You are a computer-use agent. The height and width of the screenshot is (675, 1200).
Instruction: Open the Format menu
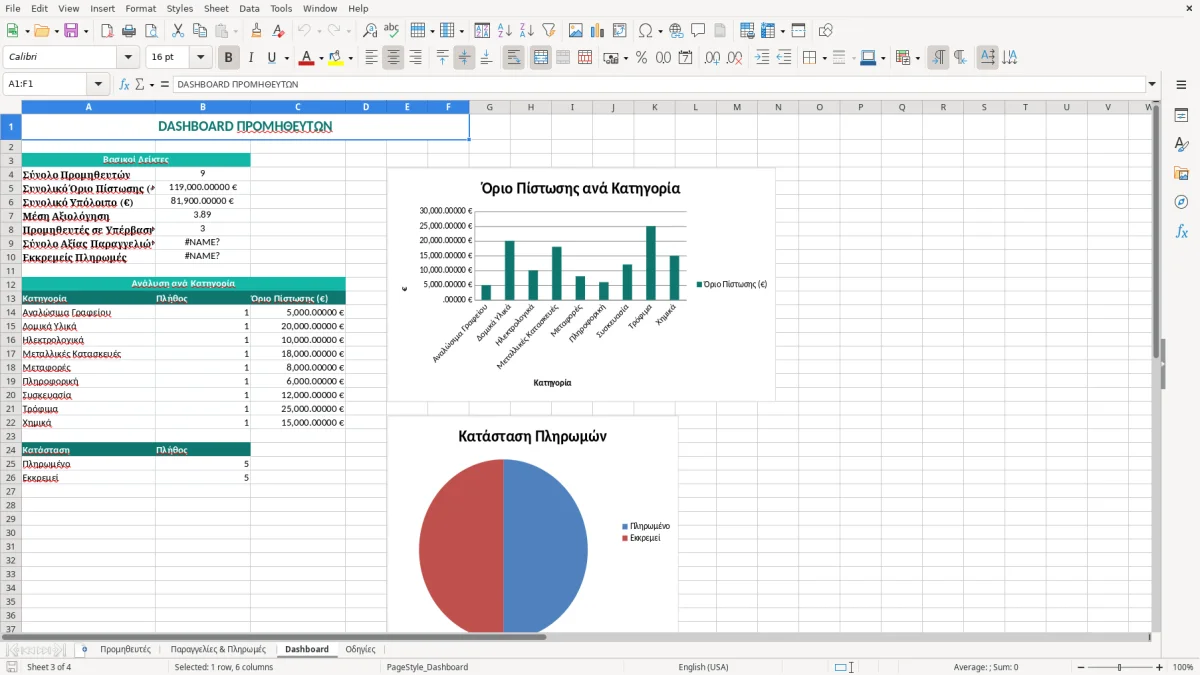(x=140, y=8)
